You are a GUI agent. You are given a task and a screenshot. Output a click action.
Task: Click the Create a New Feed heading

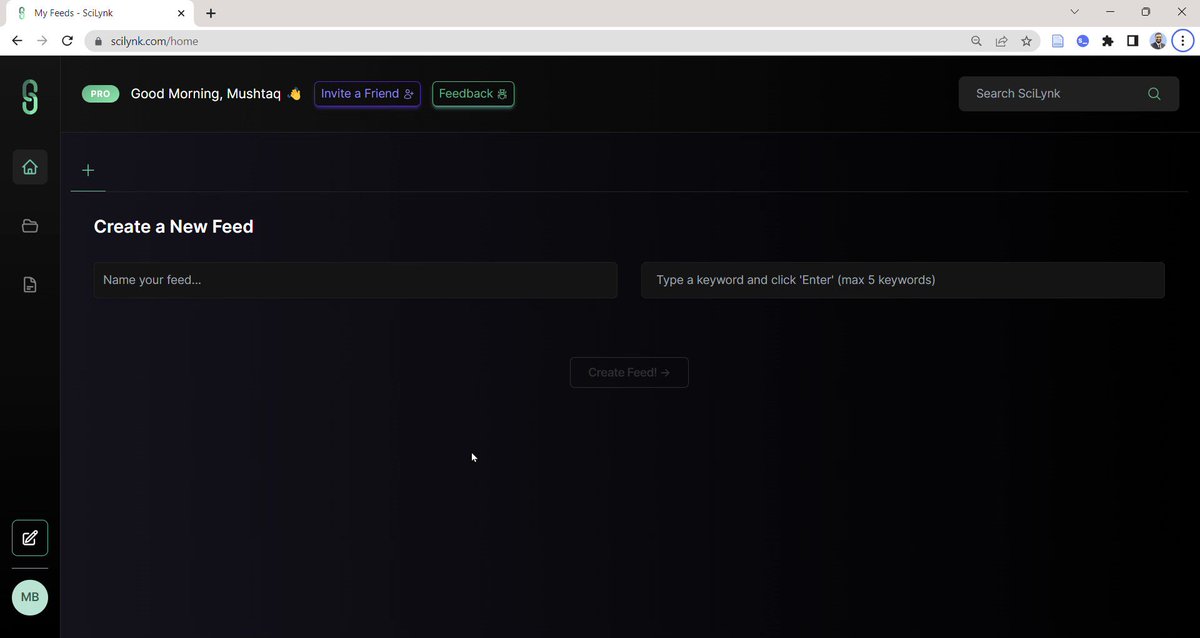174,227
